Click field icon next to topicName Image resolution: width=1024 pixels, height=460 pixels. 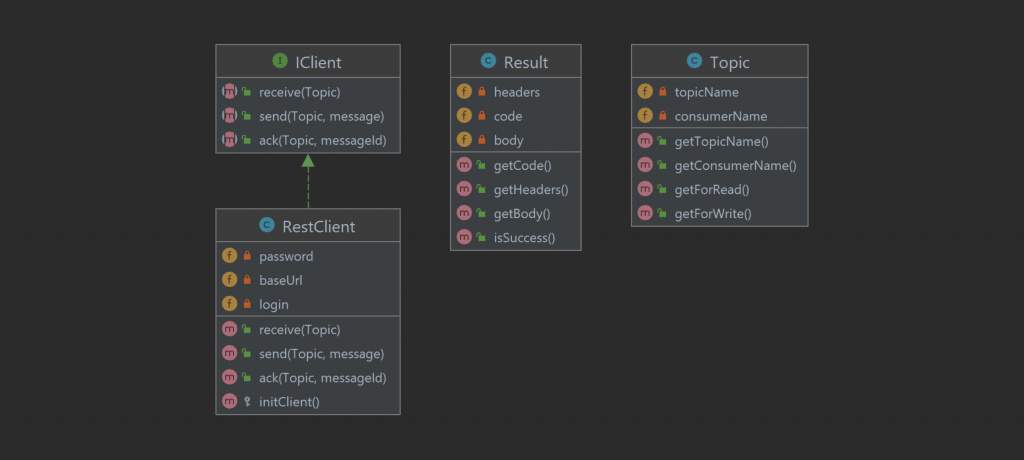[645, 92]
